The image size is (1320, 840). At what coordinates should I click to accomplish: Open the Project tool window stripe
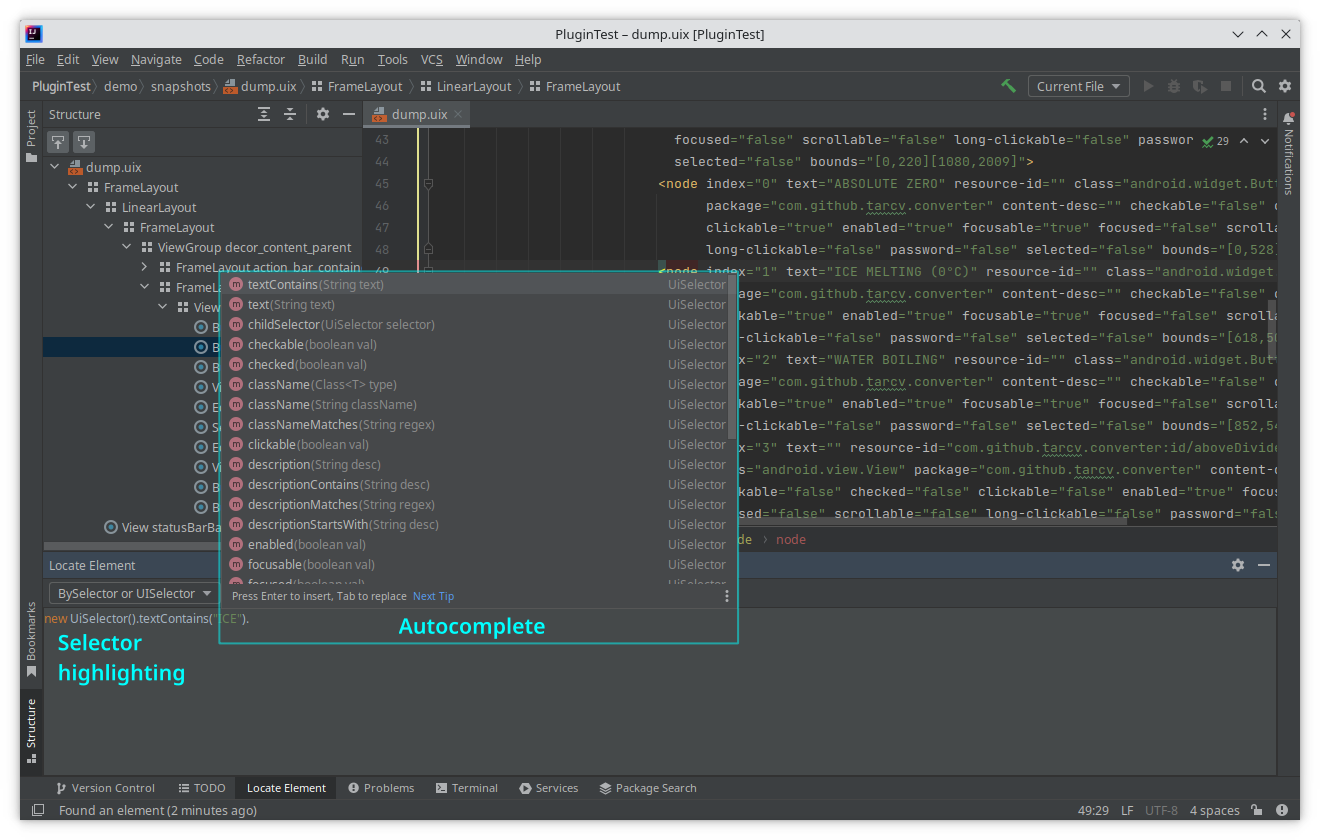31,137
